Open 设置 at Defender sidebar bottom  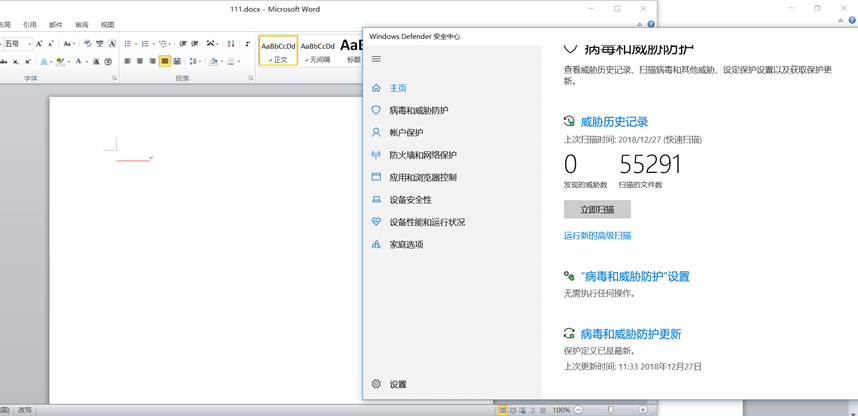[398, 384]
